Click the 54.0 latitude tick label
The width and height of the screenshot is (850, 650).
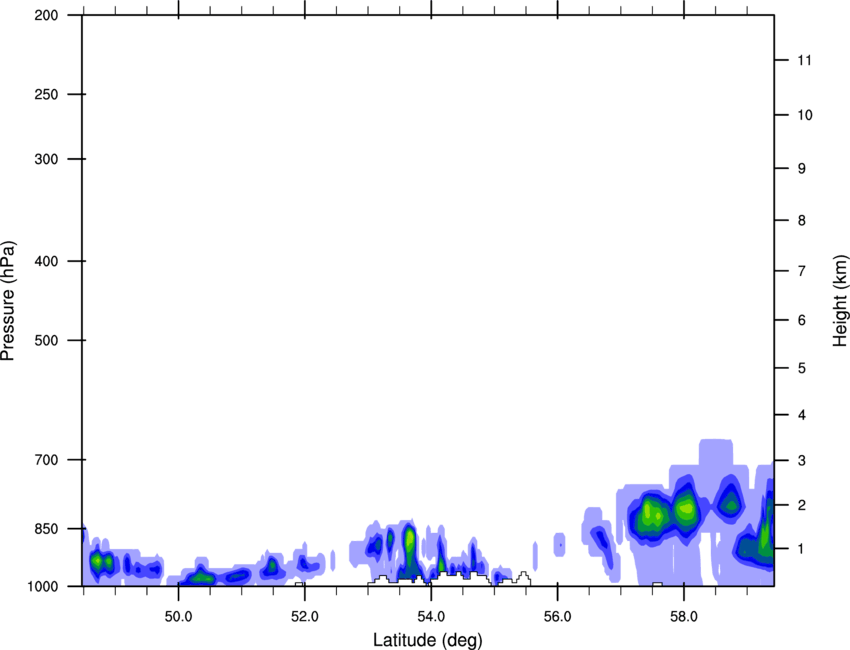pyautogui.click(x=431, y=617)
